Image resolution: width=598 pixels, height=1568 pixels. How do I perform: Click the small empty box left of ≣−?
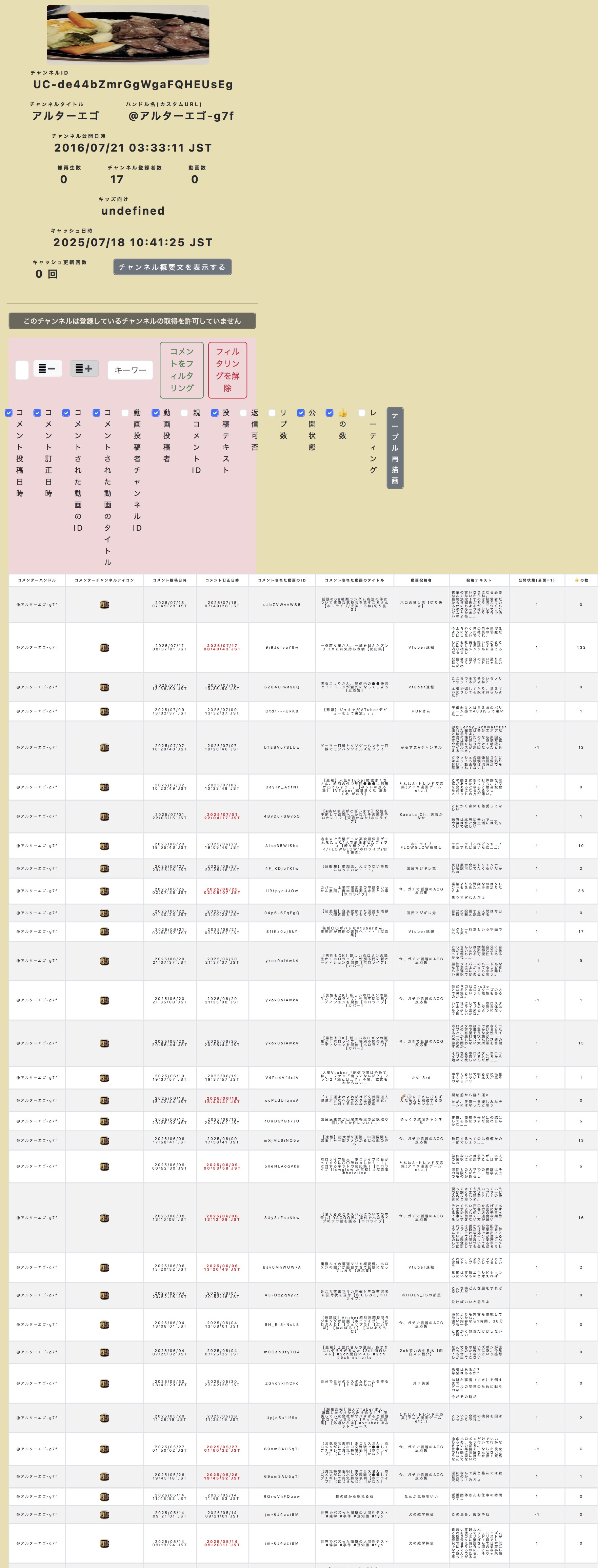coord(22,370)
